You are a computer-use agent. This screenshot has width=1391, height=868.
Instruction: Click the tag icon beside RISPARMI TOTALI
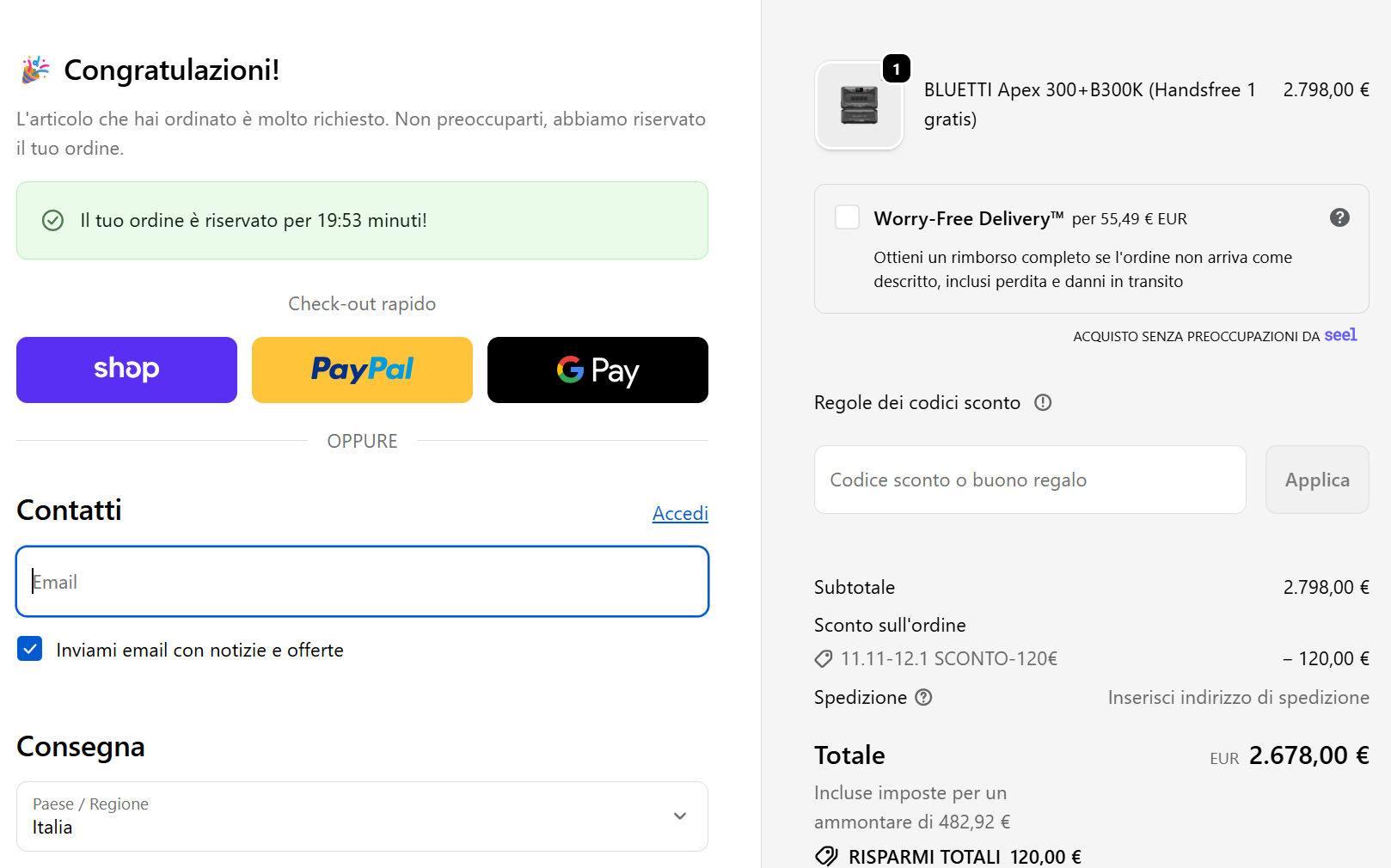click(x=826, y=856)
